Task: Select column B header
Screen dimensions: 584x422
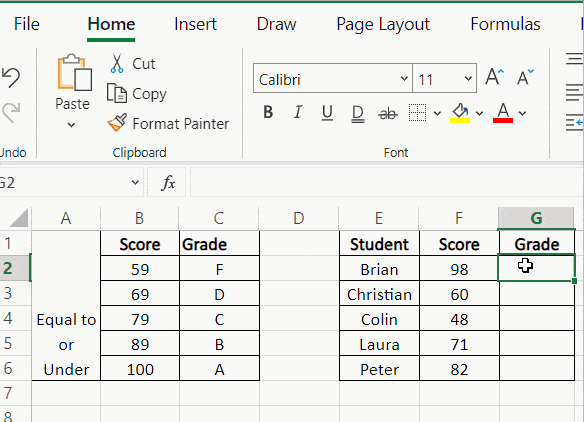Action: [x=140, y=218]
